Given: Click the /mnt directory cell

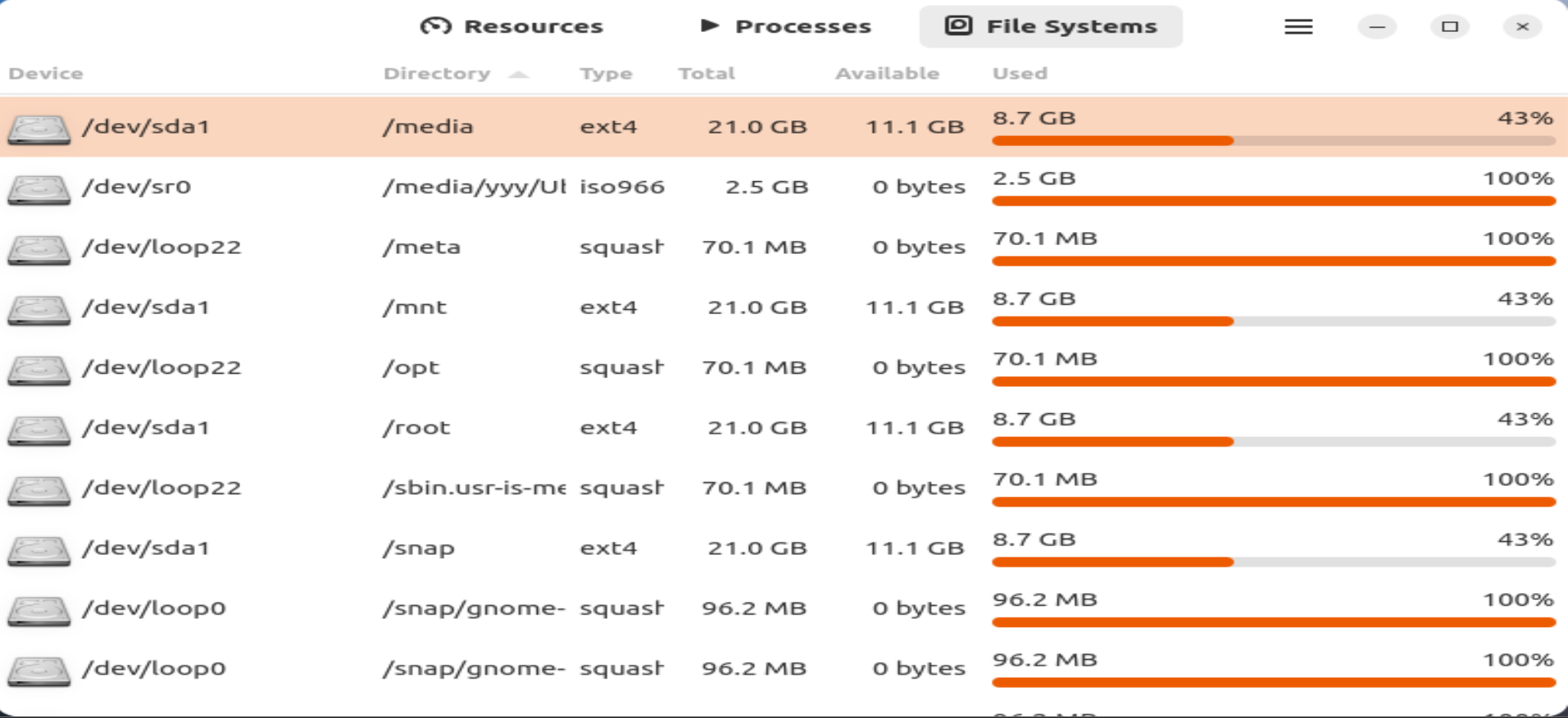Looking at the screenshot, I should point(415,307).
